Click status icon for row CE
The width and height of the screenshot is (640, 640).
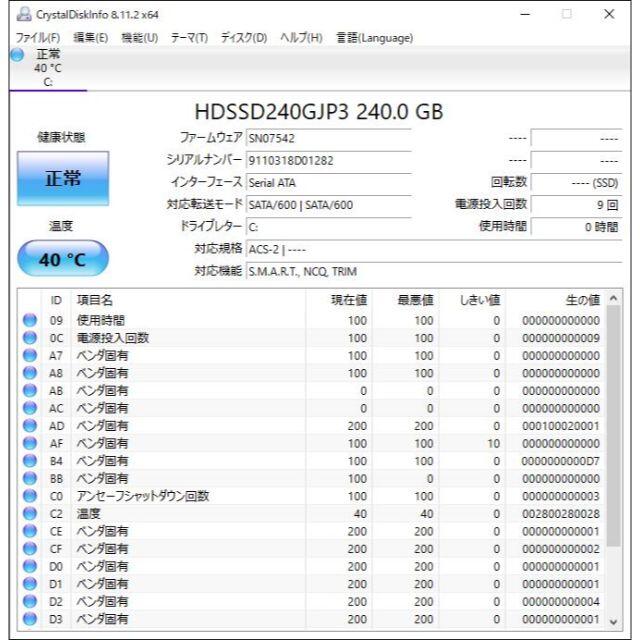point(29,531)
